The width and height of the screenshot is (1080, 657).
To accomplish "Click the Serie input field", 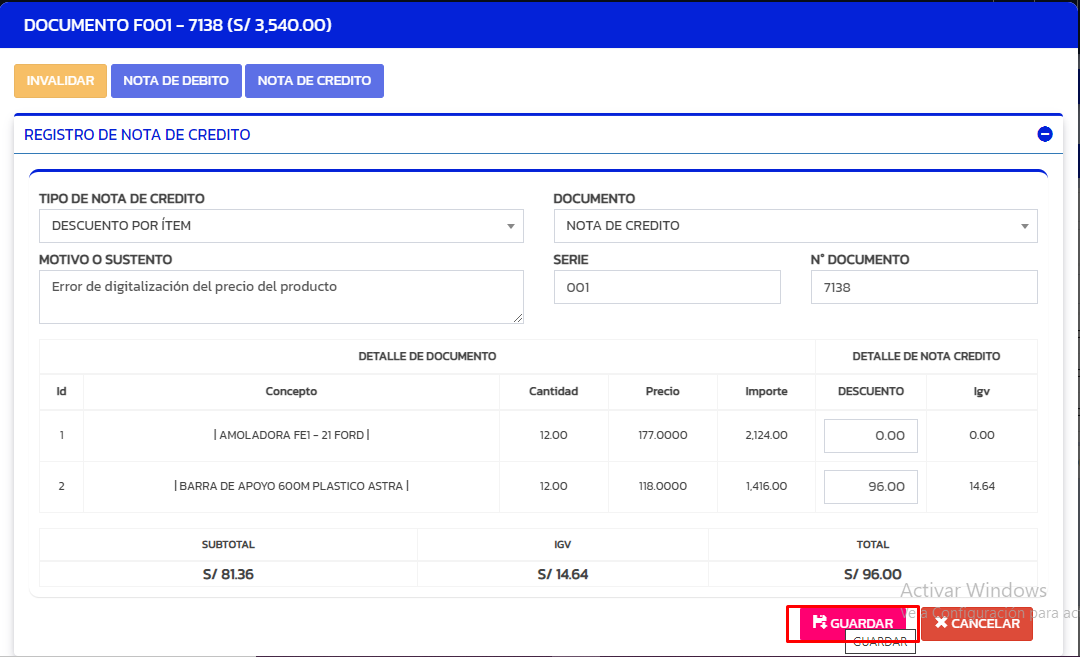I will point(667,287).
